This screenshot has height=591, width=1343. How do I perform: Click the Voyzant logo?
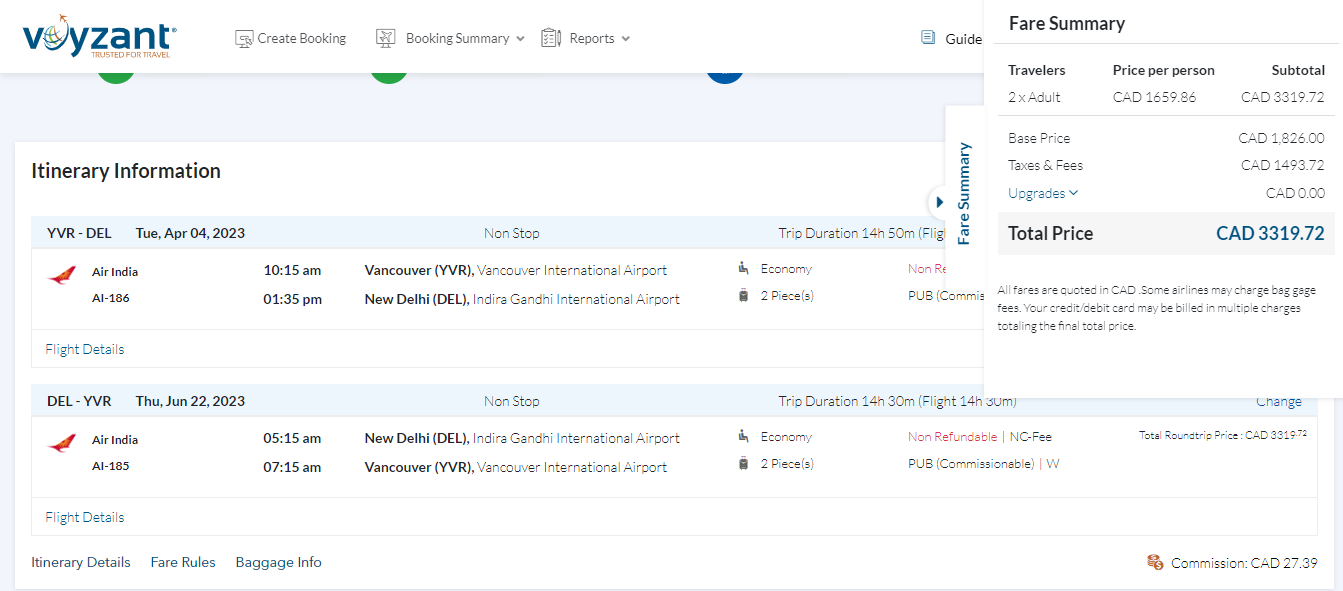pos(99,38)
